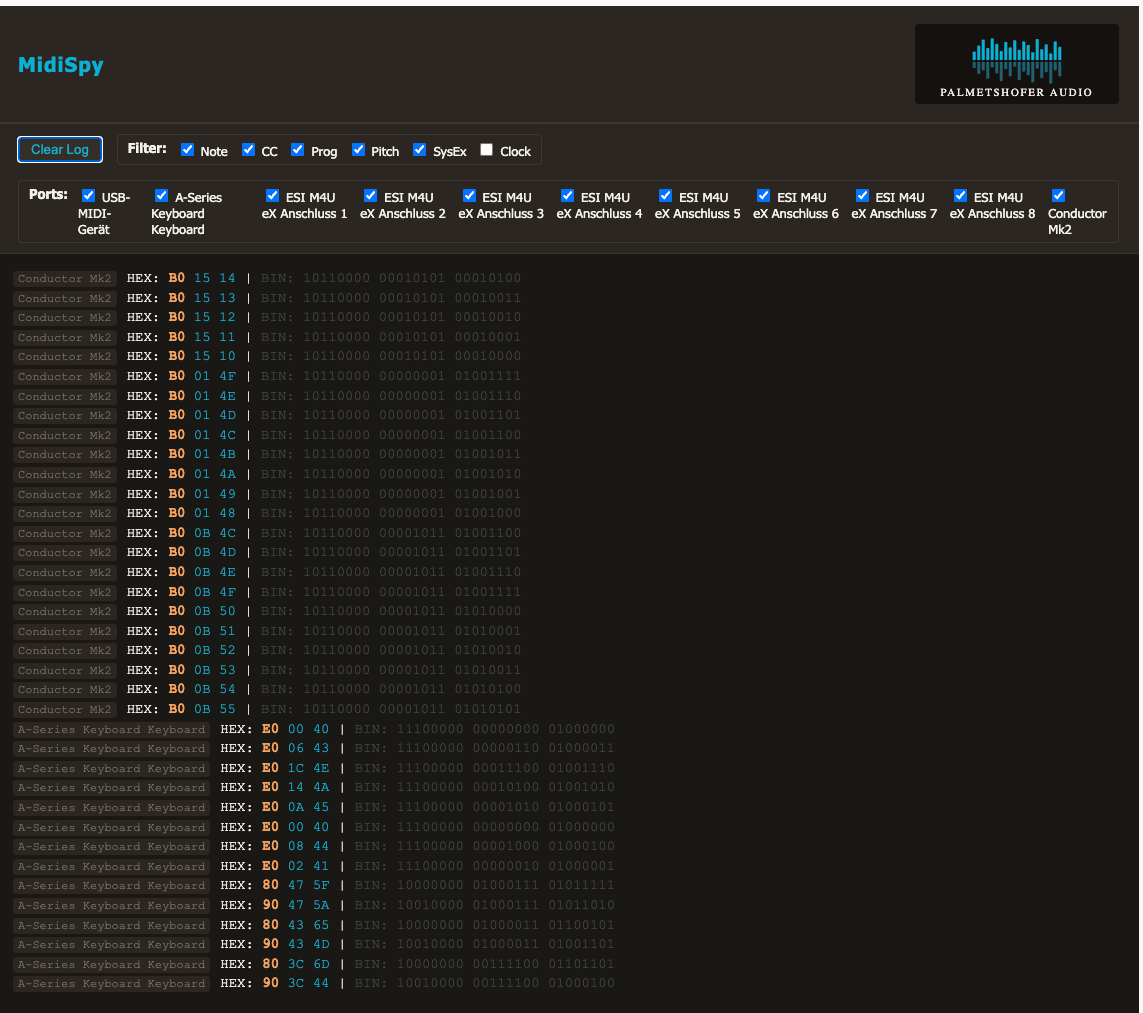
Task: Click the Palmetshofer Audio logo
Action: 1016,64
